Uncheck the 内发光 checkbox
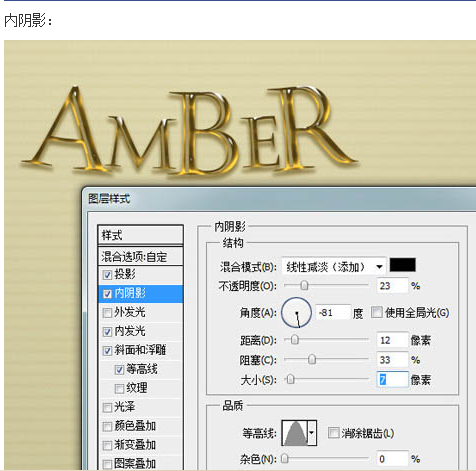This screenshot has width=476, height=471. coord(107,332)
